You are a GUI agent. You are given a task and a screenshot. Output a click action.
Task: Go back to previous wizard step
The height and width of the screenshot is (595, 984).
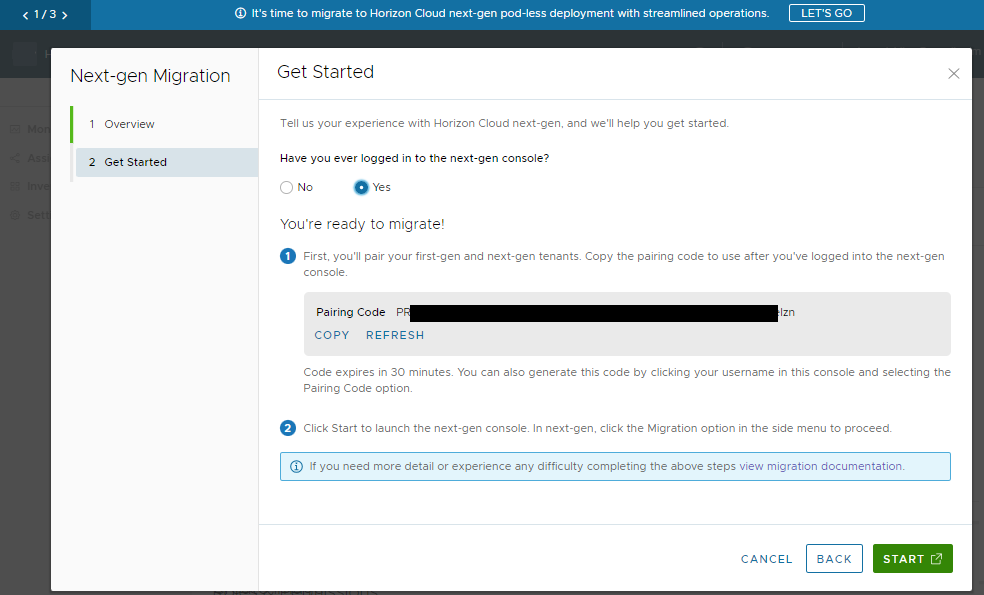coord(834,559)
